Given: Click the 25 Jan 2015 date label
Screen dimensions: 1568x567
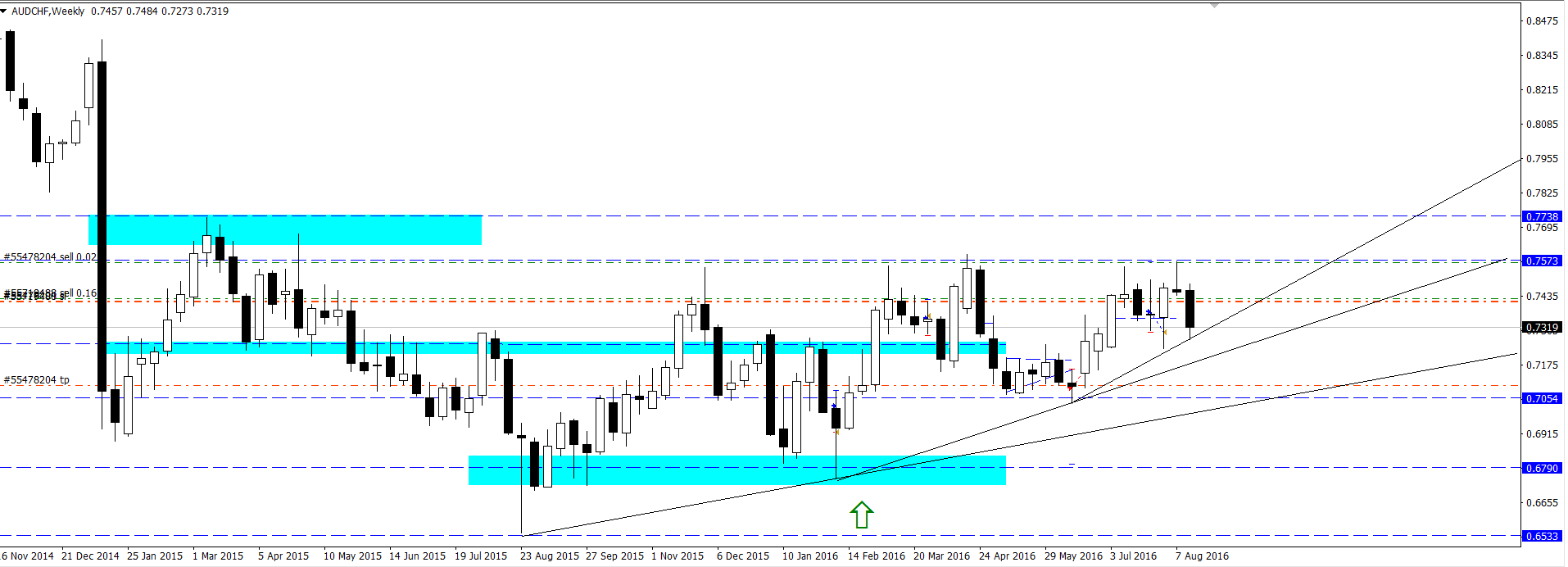Looking at the screenshot, I should click(155, 556).
